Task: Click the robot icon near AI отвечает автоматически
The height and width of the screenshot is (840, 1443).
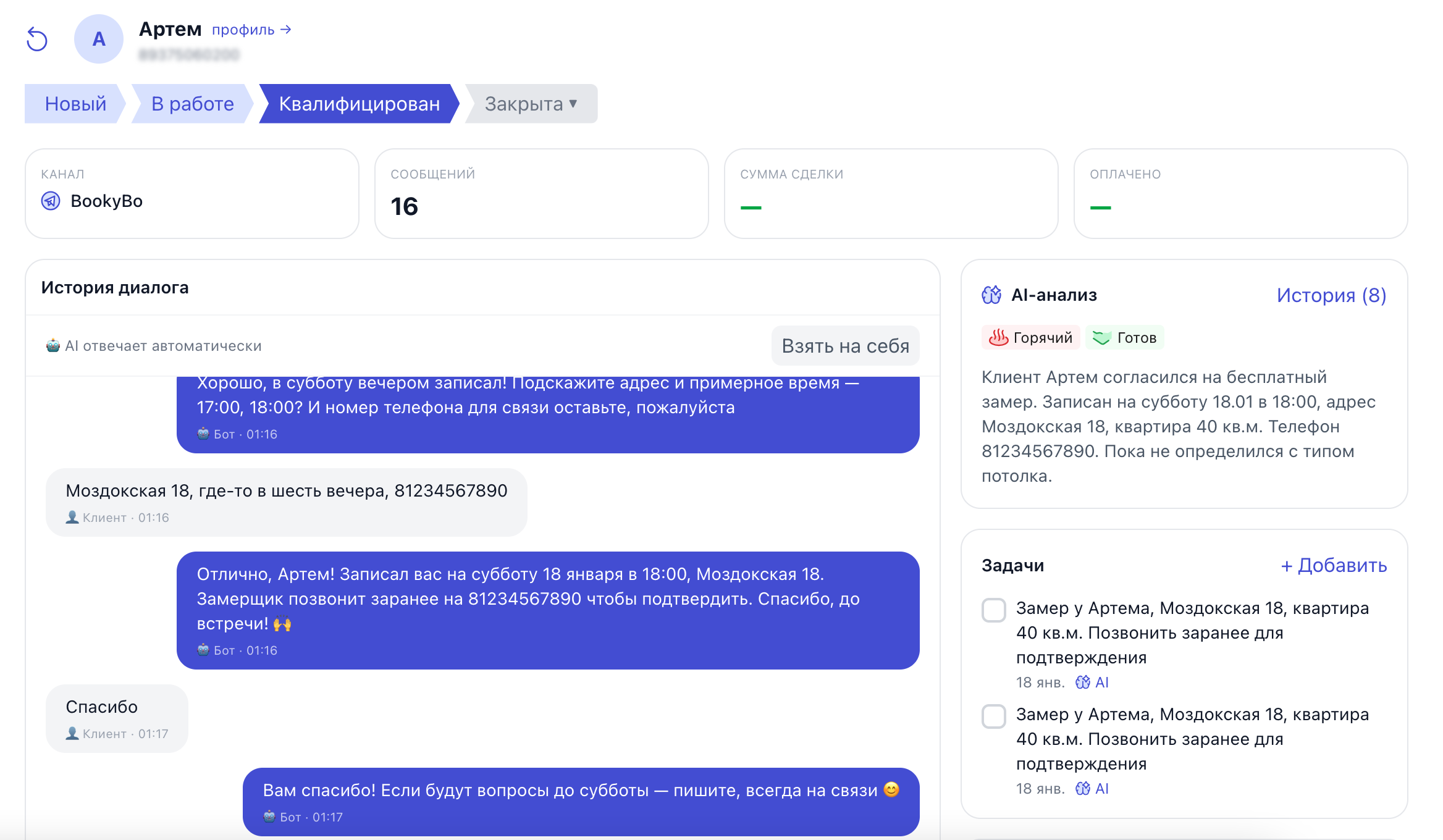Action: 53,345
